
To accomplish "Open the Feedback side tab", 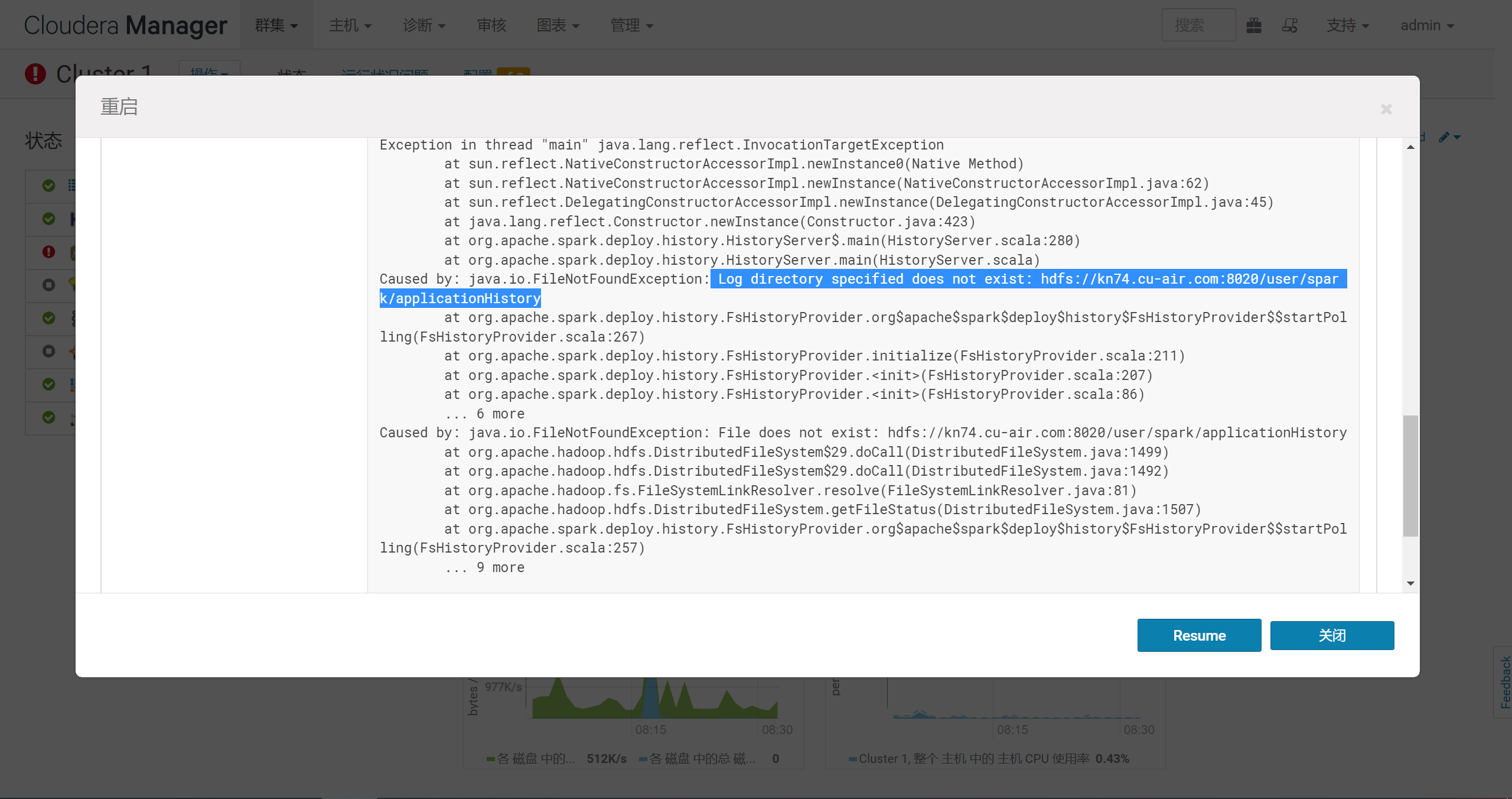I will click(x=1504, y=683).
